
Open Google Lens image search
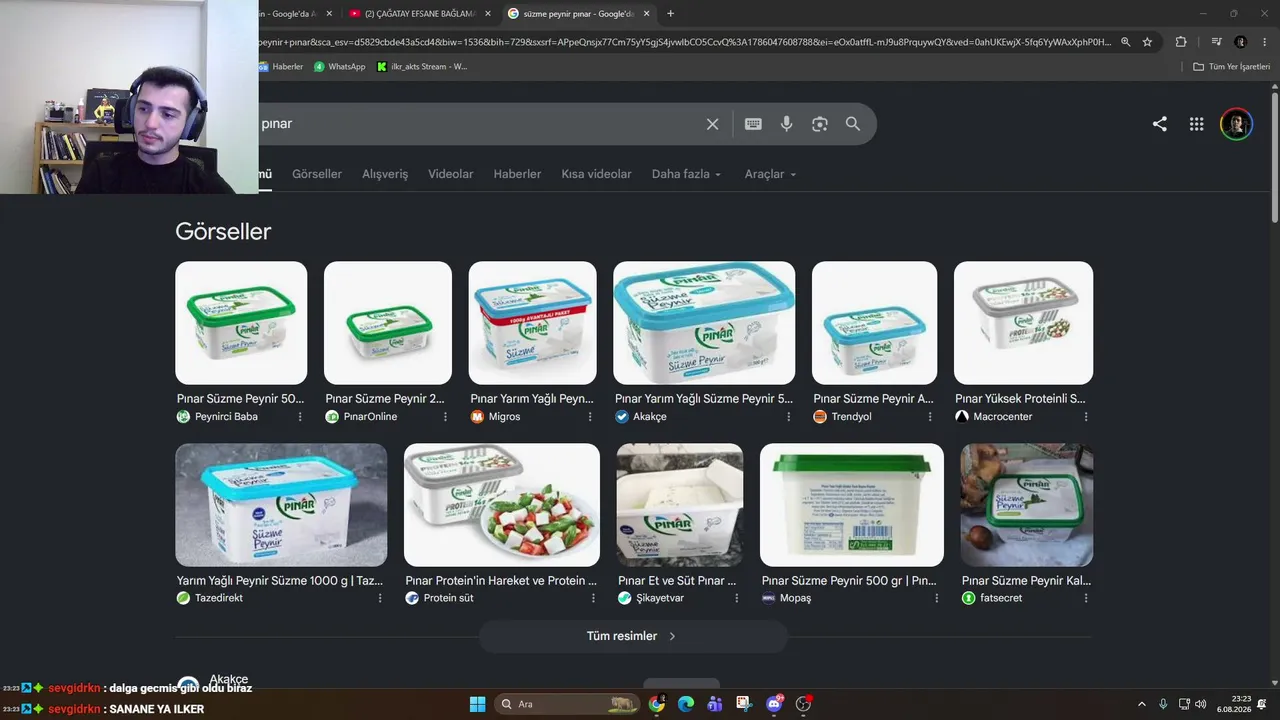pos(820,124)
